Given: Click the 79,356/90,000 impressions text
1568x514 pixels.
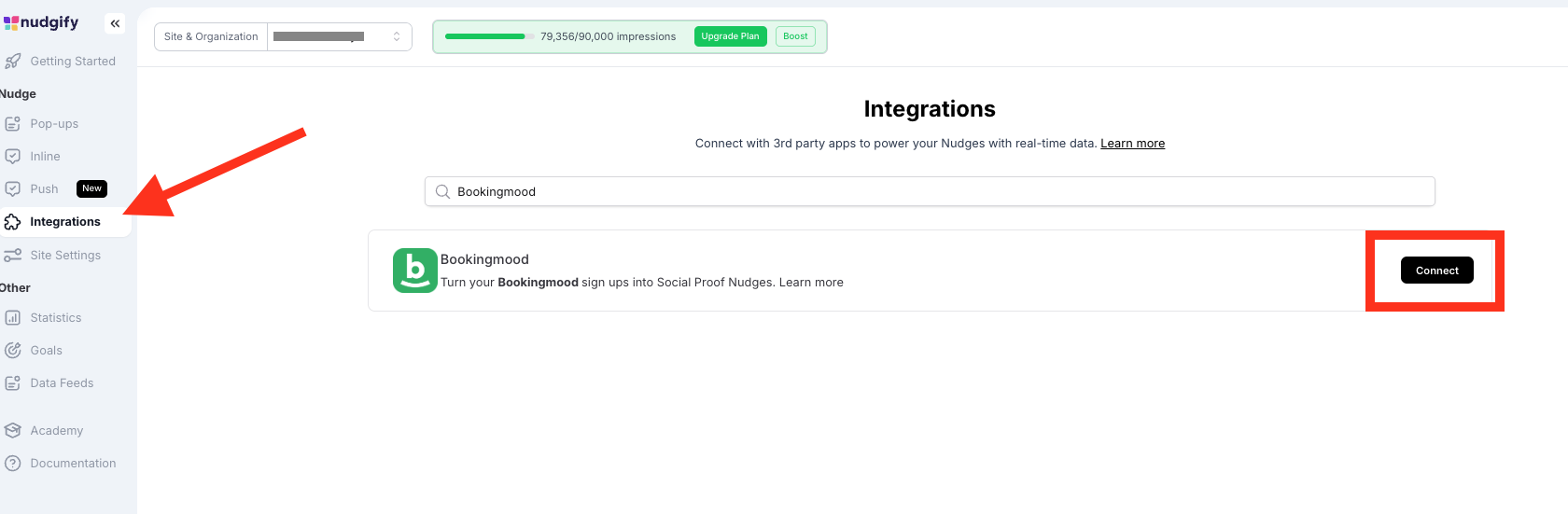Looking at the screenshot, I should pyautogui.click(x=608, y=36).
